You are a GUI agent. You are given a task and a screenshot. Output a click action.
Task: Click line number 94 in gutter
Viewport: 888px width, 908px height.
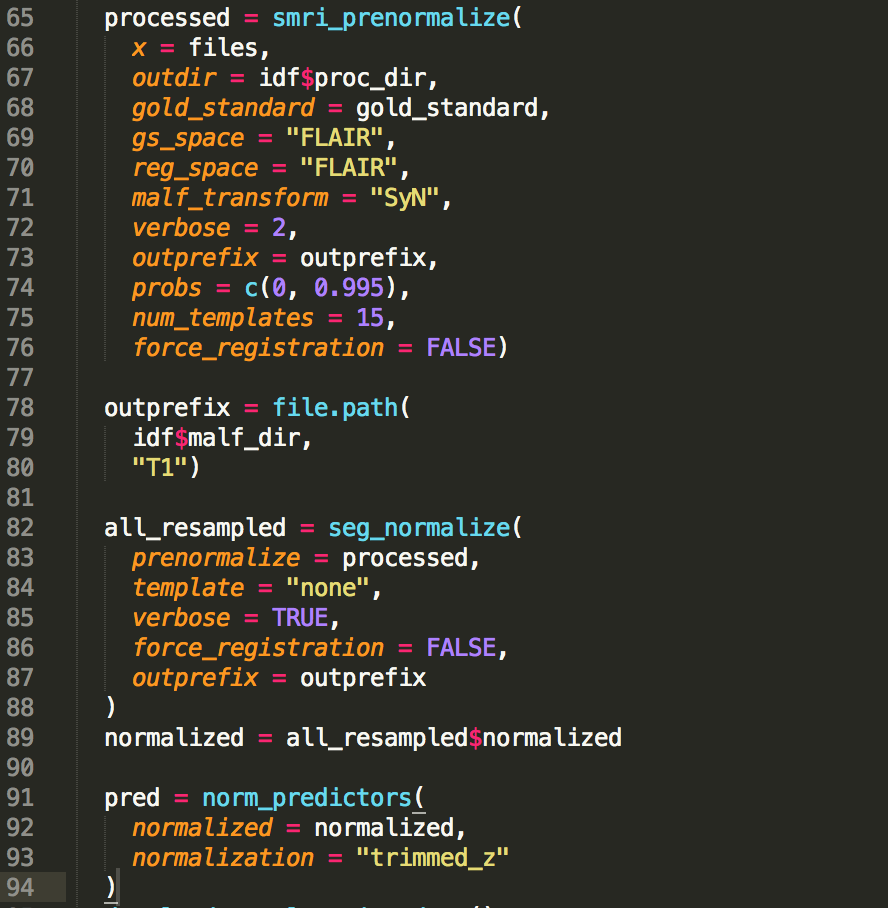(x=20, y=887)
